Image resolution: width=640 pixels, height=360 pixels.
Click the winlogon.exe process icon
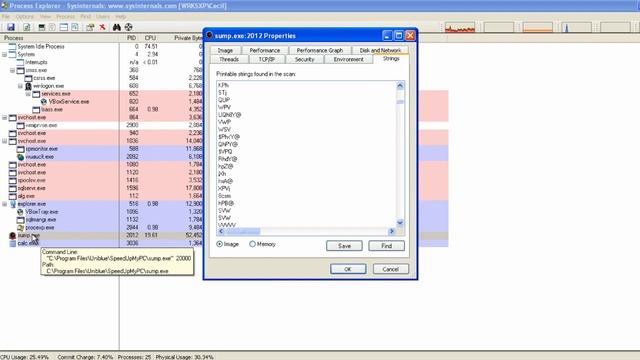(x=28, y=86)
